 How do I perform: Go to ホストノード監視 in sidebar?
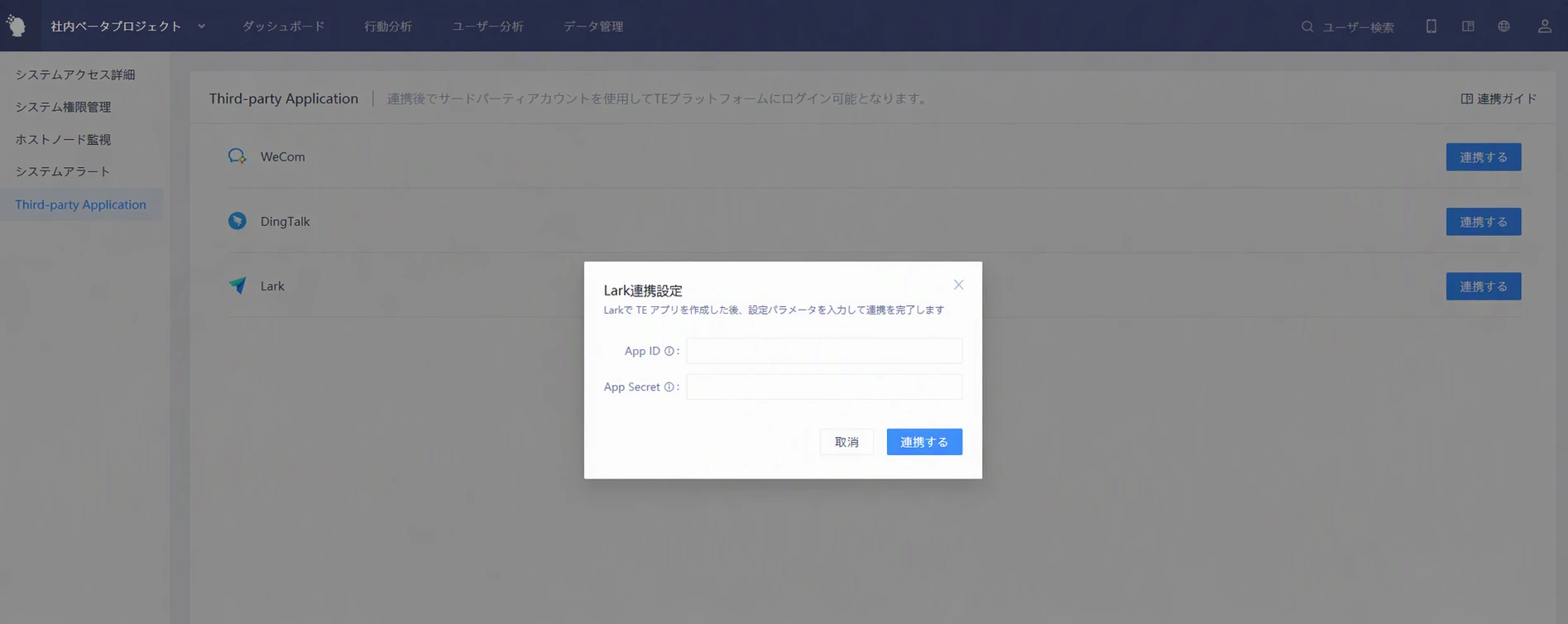coord(63,139)
